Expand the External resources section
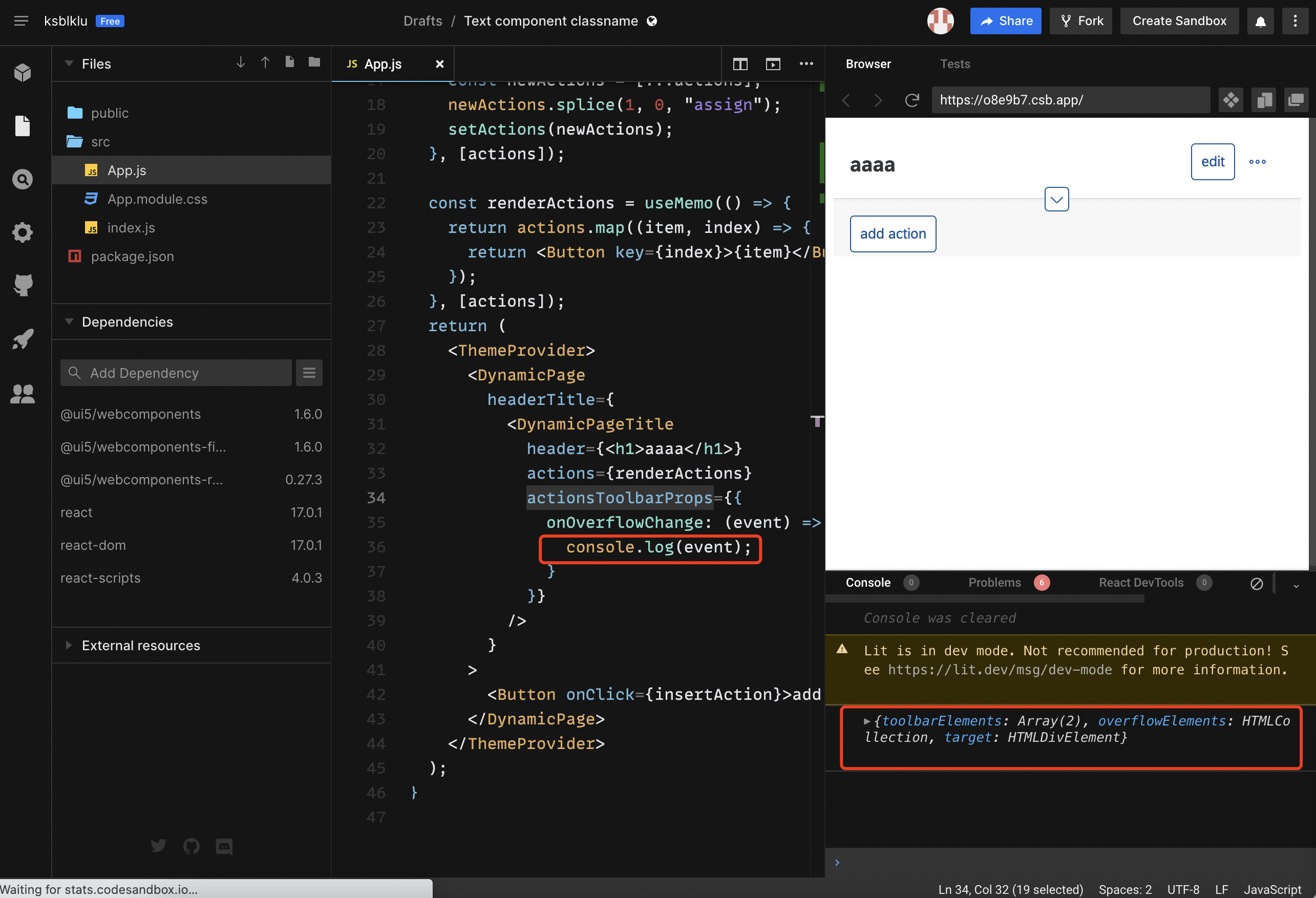This screenshot has width=1316, height=898. [x=69, y=646]
